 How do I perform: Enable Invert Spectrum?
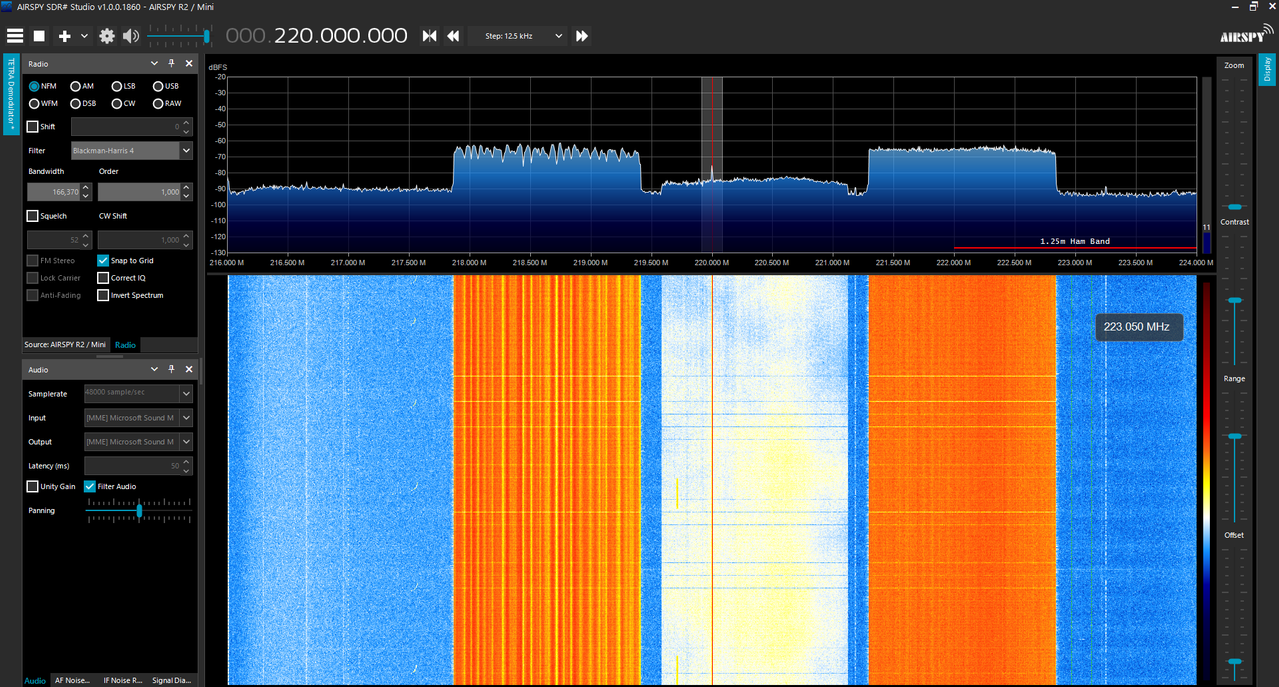pos(103,295)
